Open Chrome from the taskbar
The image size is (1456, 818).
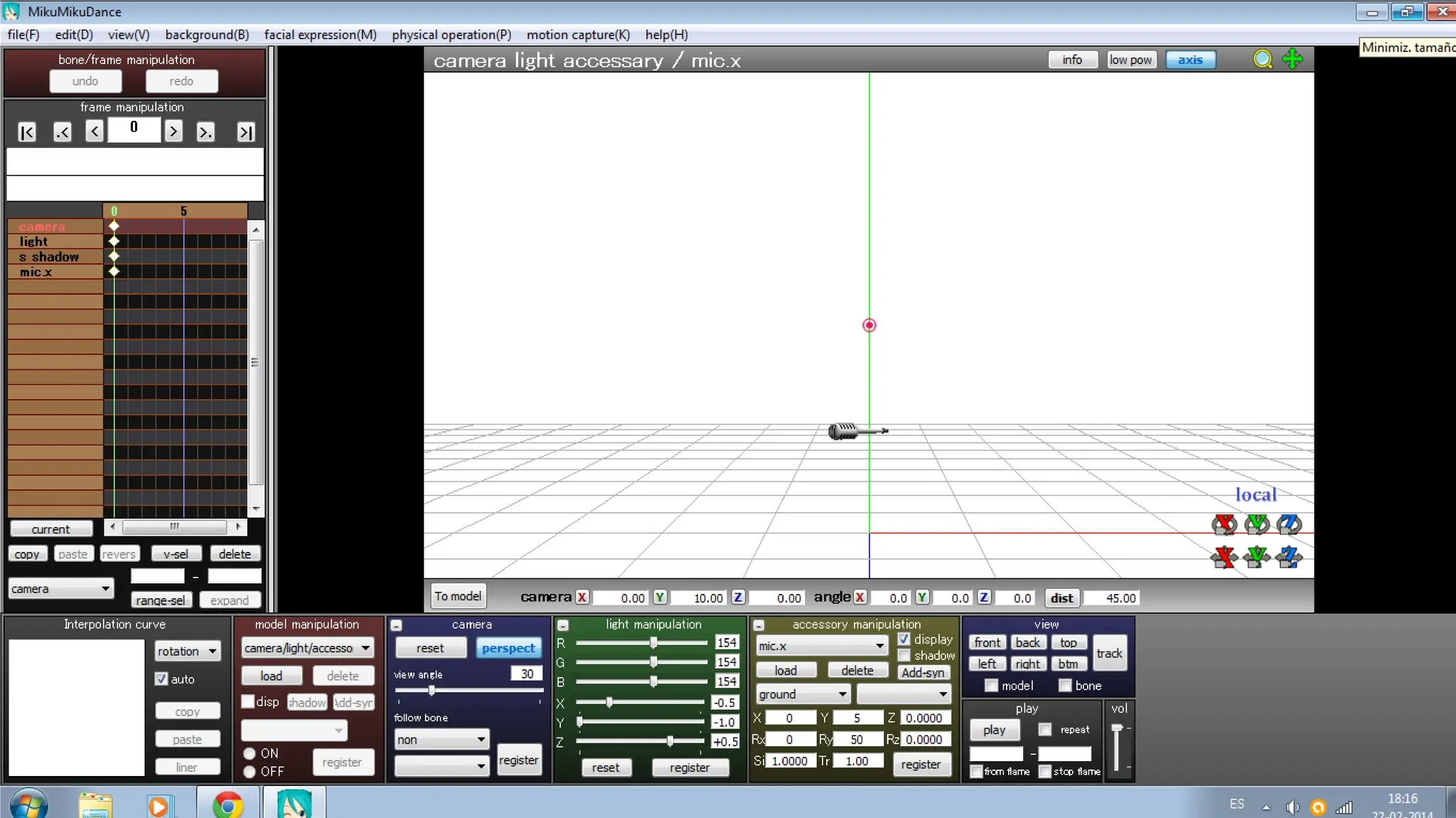(228, 805)
